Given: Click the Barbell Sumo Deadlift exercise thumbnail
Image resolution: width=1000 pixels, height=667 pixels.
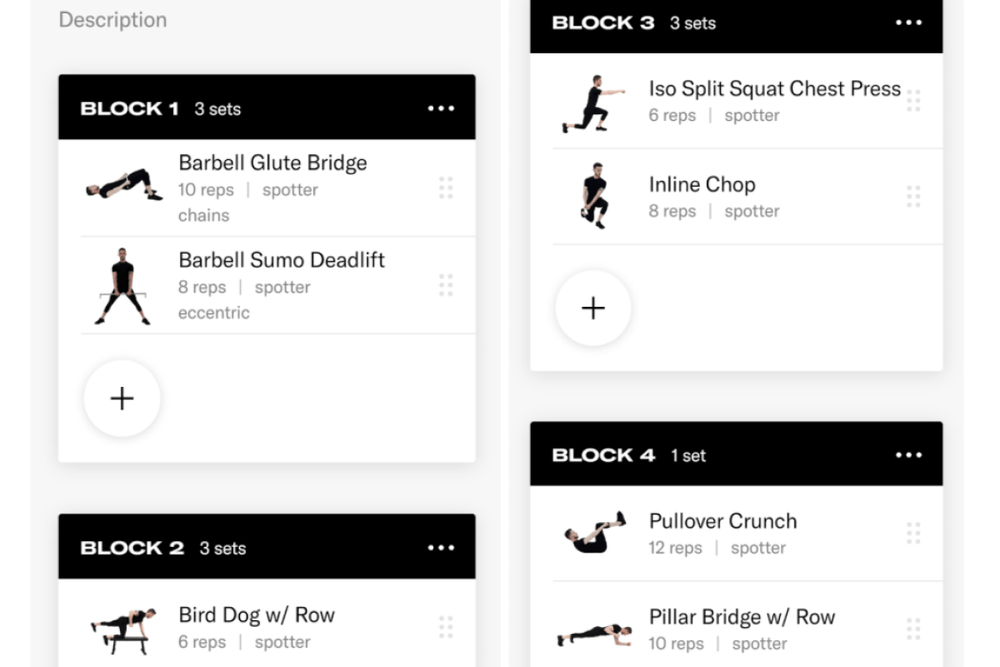Looking at the screenshot, I should (122, 285).
